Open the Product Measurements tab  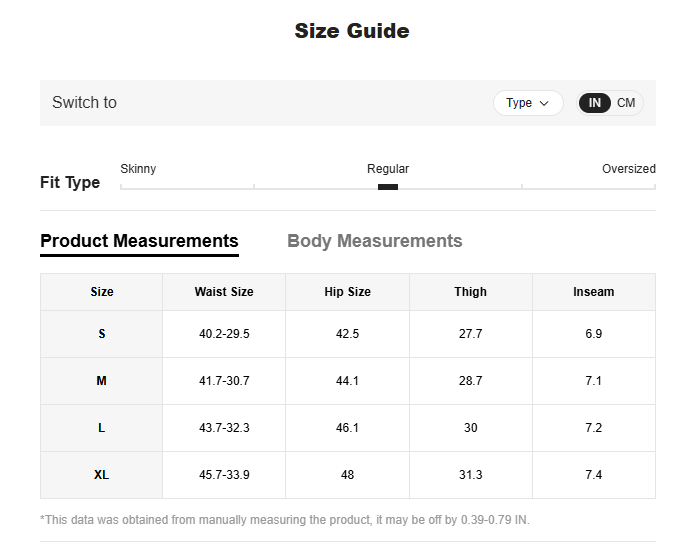click(x=139, y=241)
